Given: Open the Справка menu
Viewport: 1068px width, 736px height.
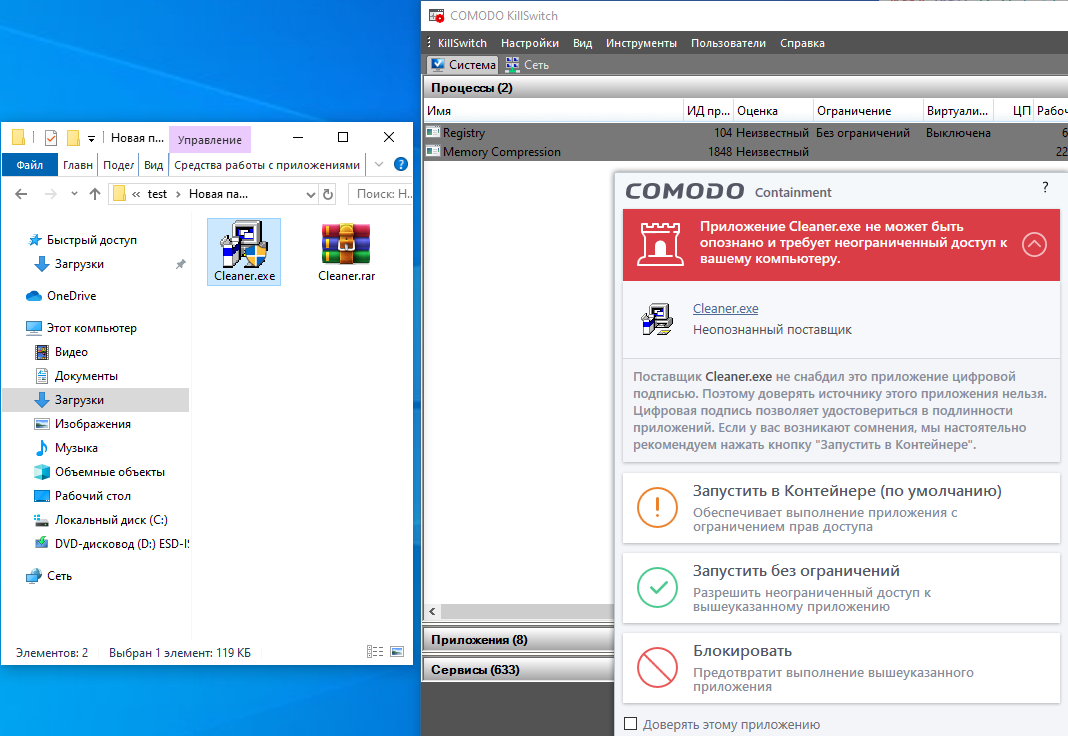Looking at the screenshot, I should (802, 43).
